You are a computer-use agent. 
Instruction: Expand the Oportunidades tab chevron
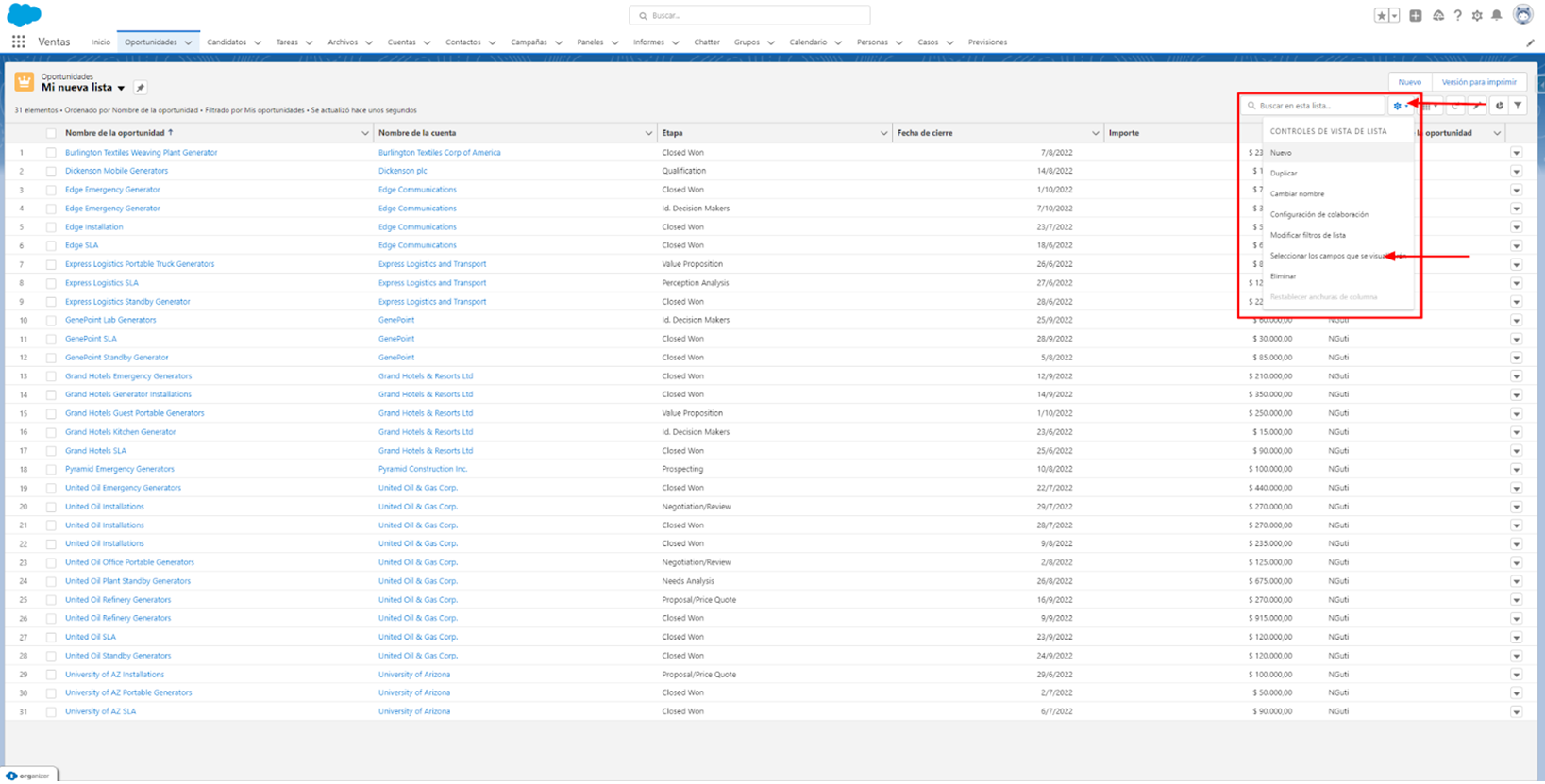189,42
